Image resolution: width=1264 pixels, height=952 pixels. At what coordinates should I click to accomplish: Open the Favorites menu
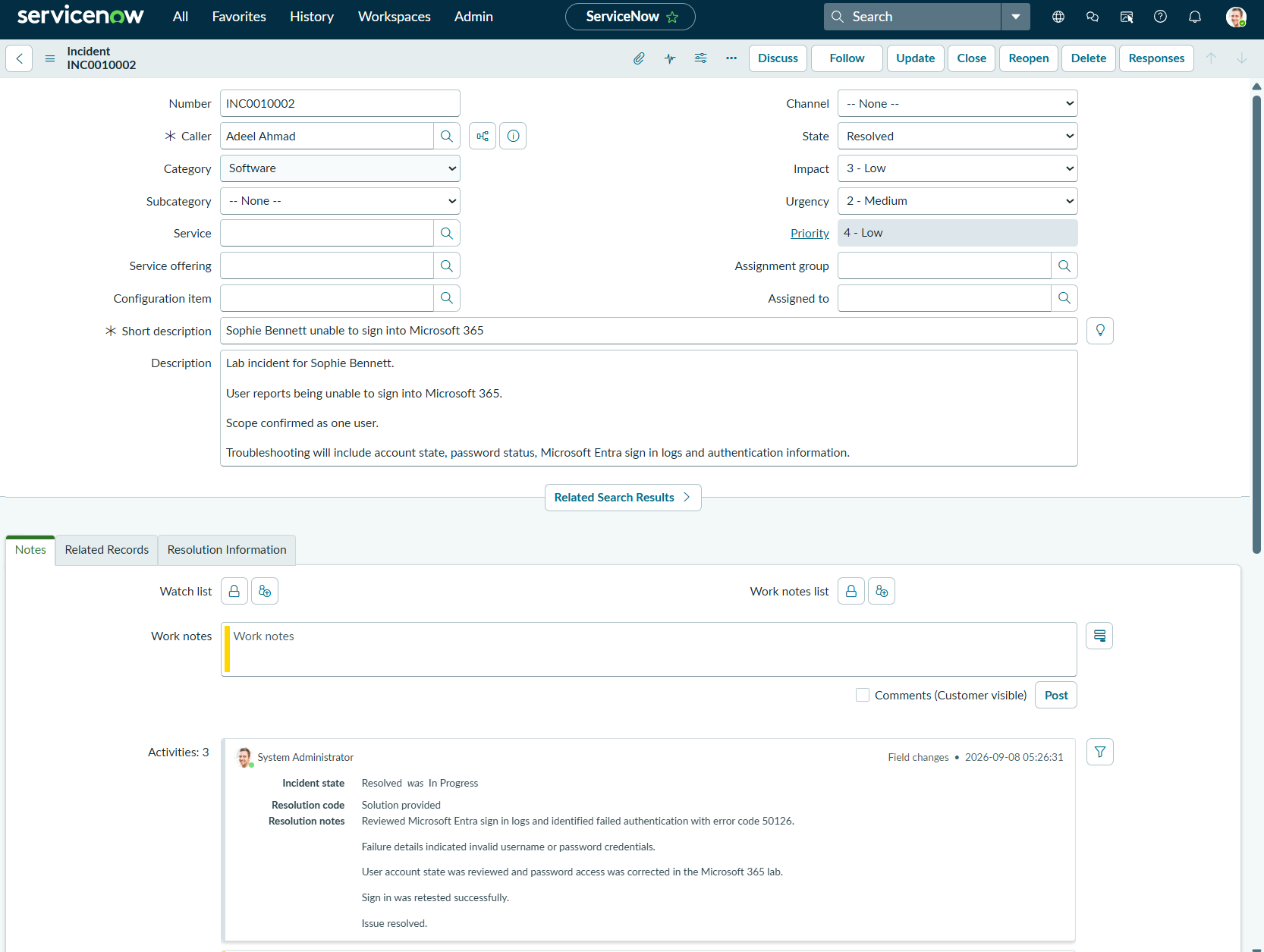click(x=239, y=17)
